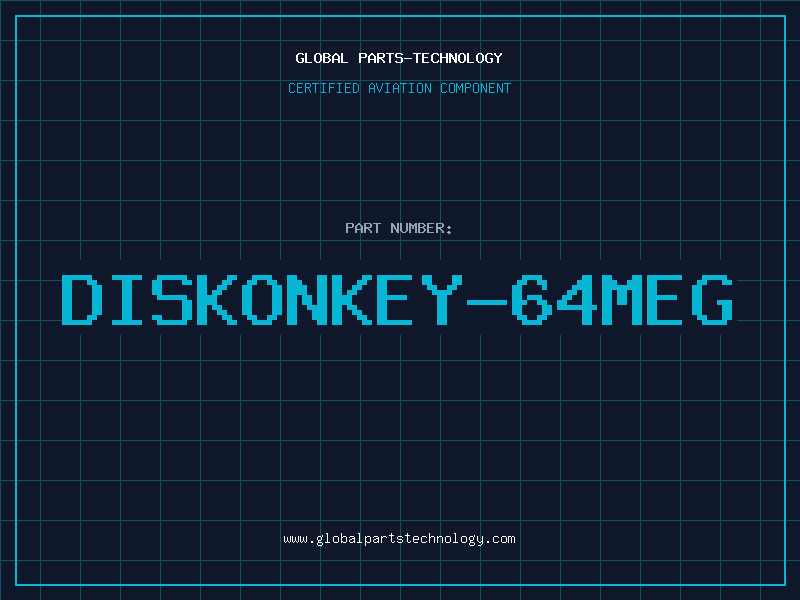Click the final letter G of 64MEG
The image size is (800, 600).
pos(713,300)
